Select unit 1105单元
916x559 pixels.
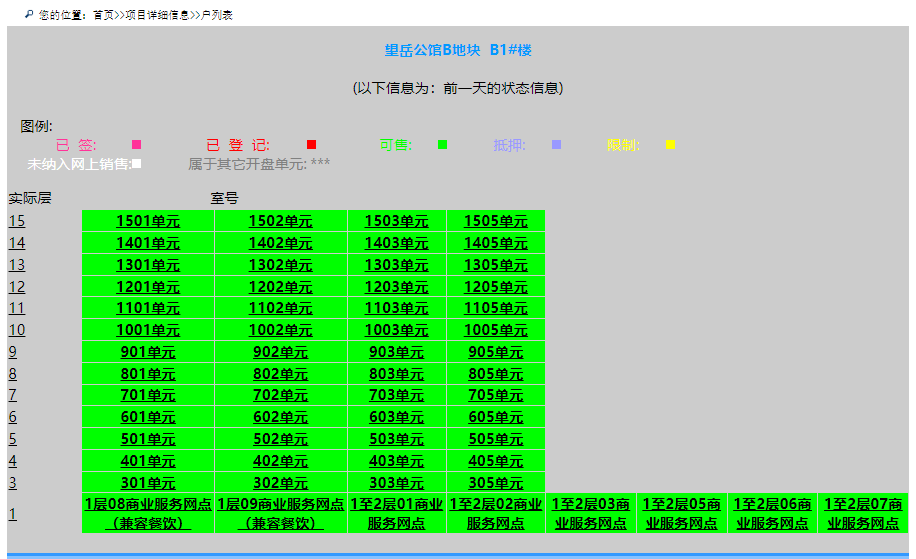496,308
